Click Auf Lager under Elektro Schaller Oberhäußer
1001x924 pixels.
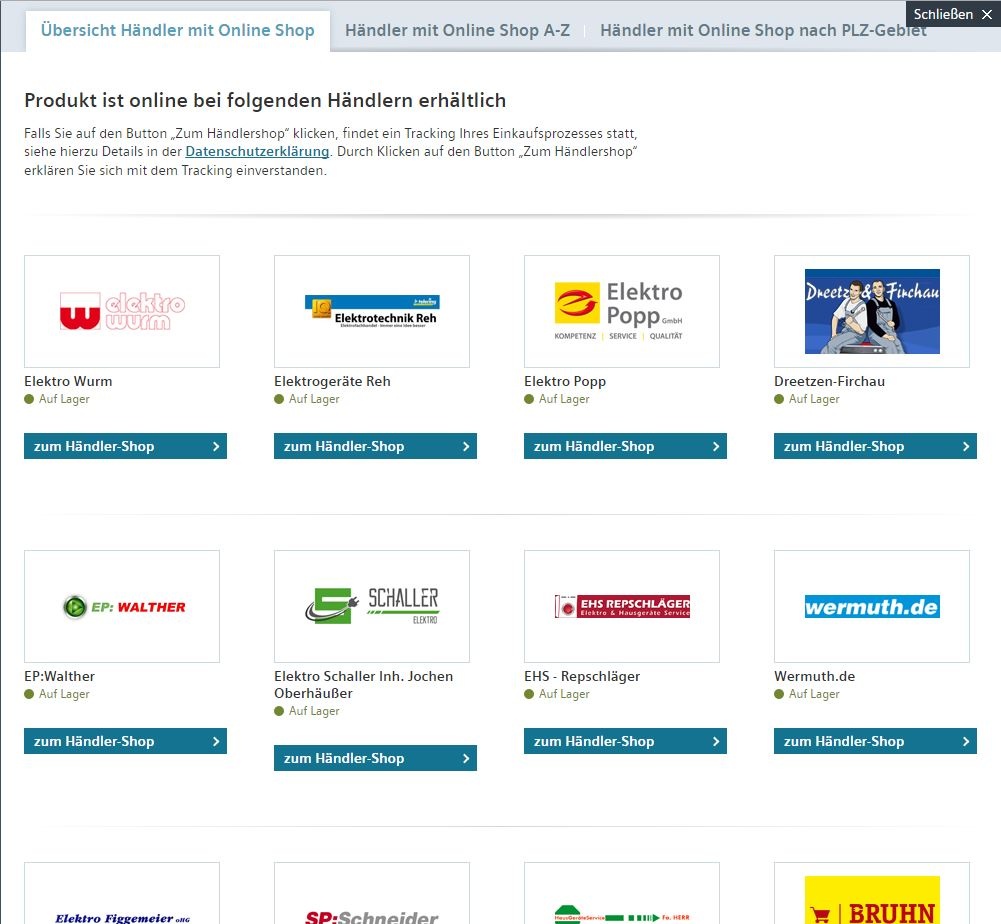click(306, 711)
